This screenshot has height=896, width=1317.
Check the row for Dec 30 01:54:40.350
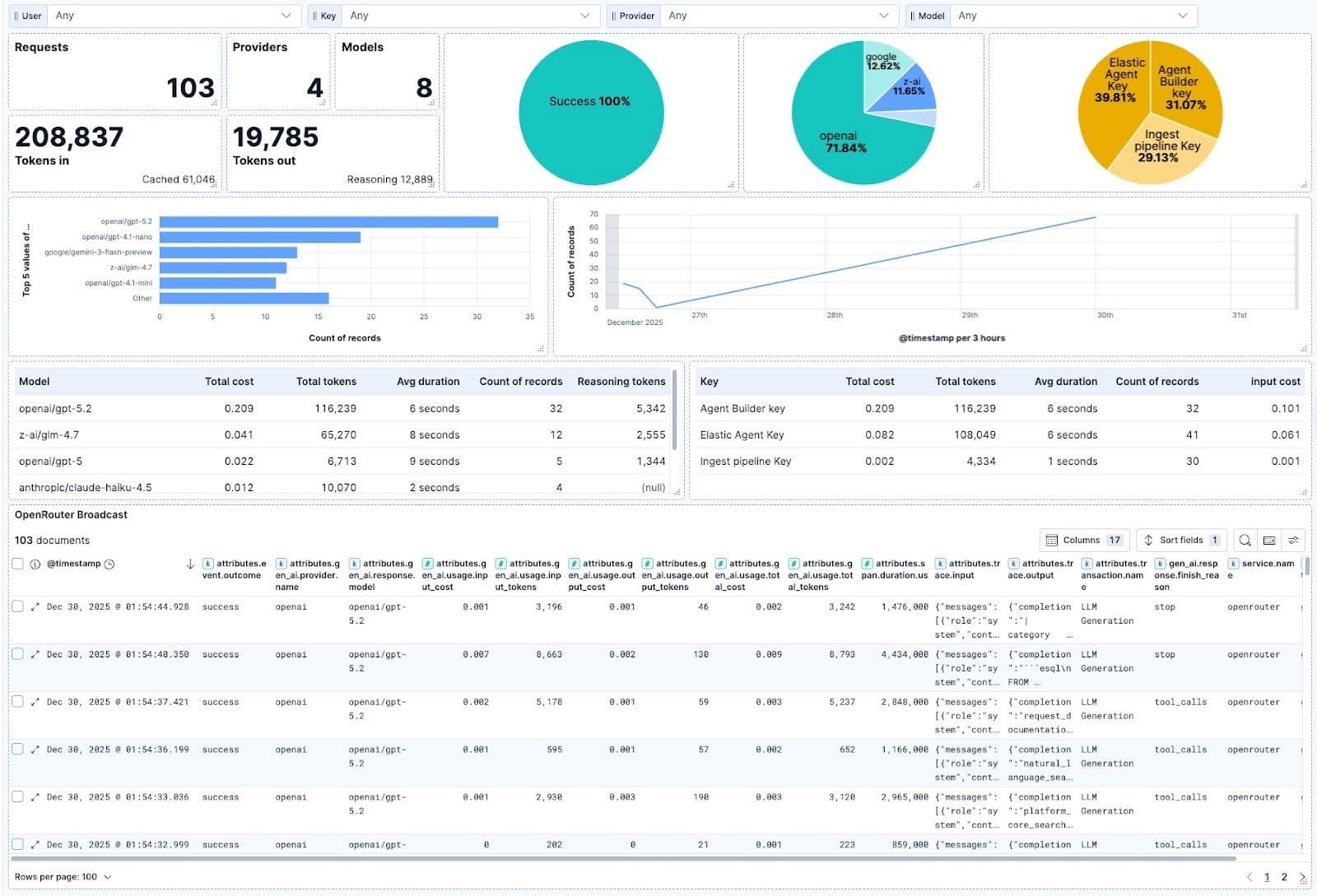[18, 654]
